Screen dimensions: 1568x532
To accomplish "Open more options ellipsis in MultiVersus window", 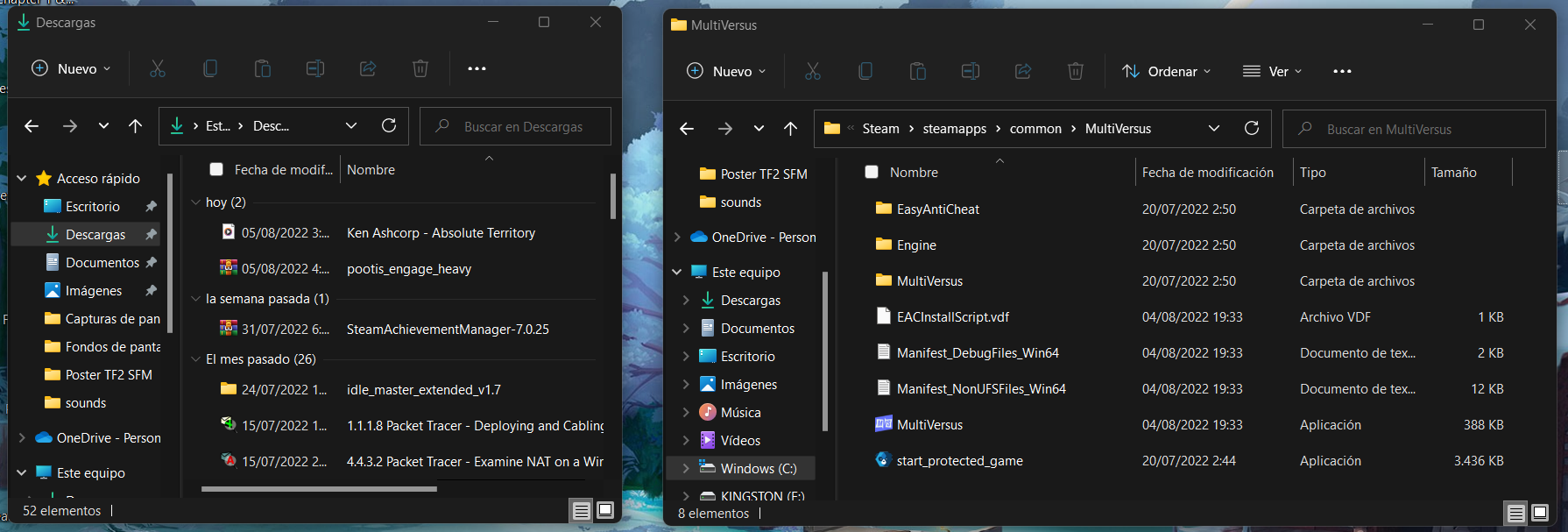I will tap(1342, 71).
